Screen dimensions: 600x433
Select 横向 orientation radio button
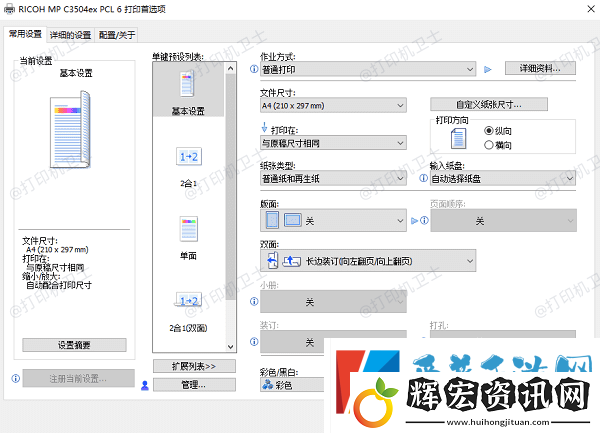point(489,145)
